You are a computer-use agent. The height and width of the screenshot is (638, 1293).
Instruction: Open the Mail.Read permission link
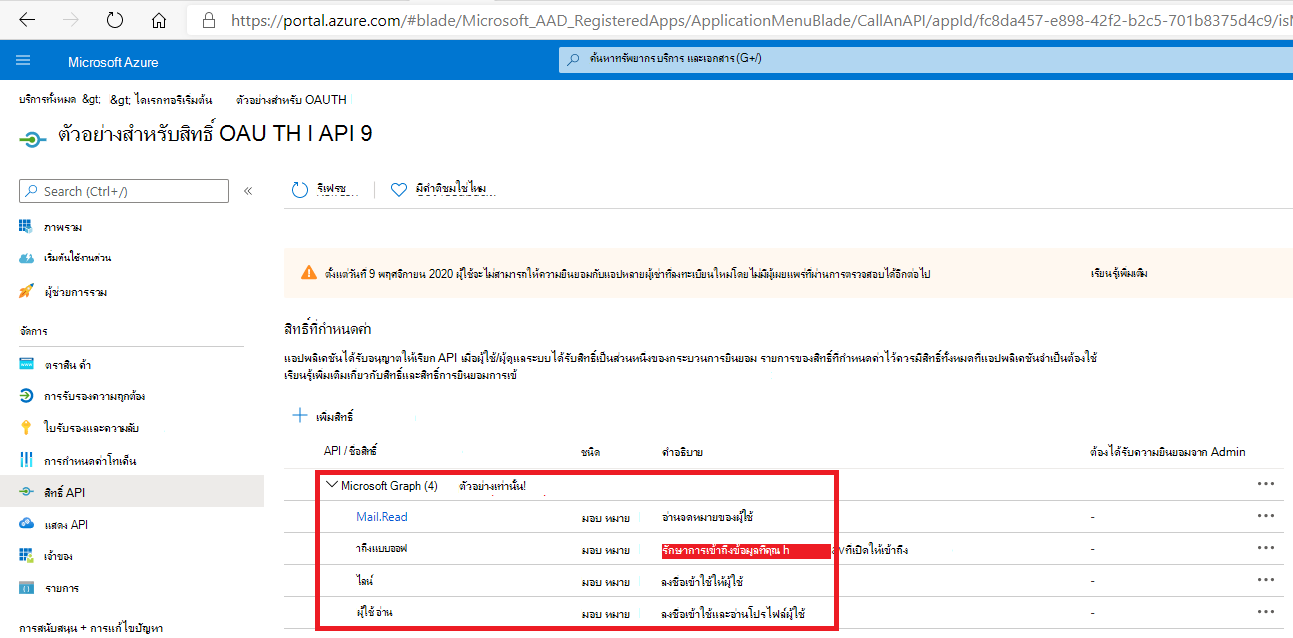click(382, 517)
